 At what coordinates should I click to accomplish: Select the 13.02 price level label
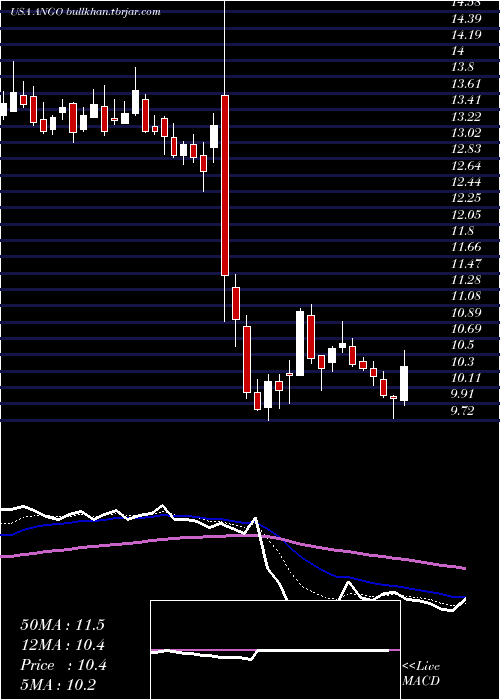(466, 133)
